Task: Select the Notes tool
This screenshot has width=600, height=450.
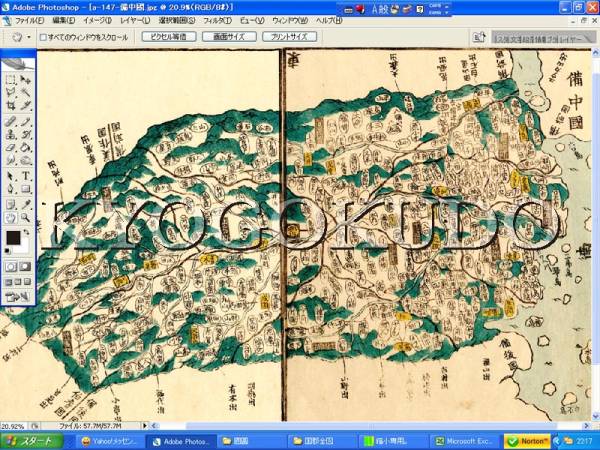Action: [11, 204]
